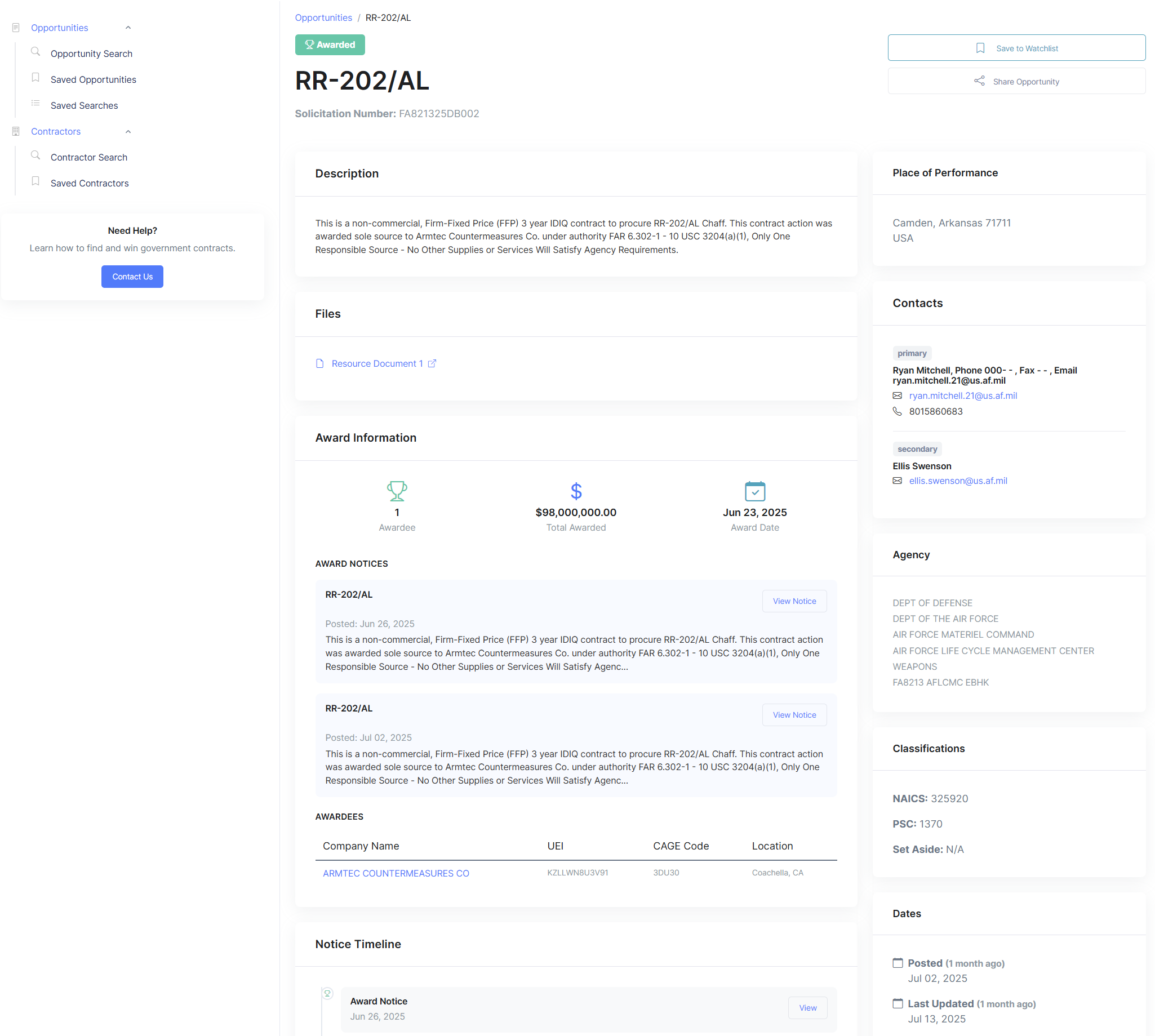The height and width of the screenshot is (1036, 1155).
Task: Click calendar icon beside Last Updated date
Action: point(898,1003)
